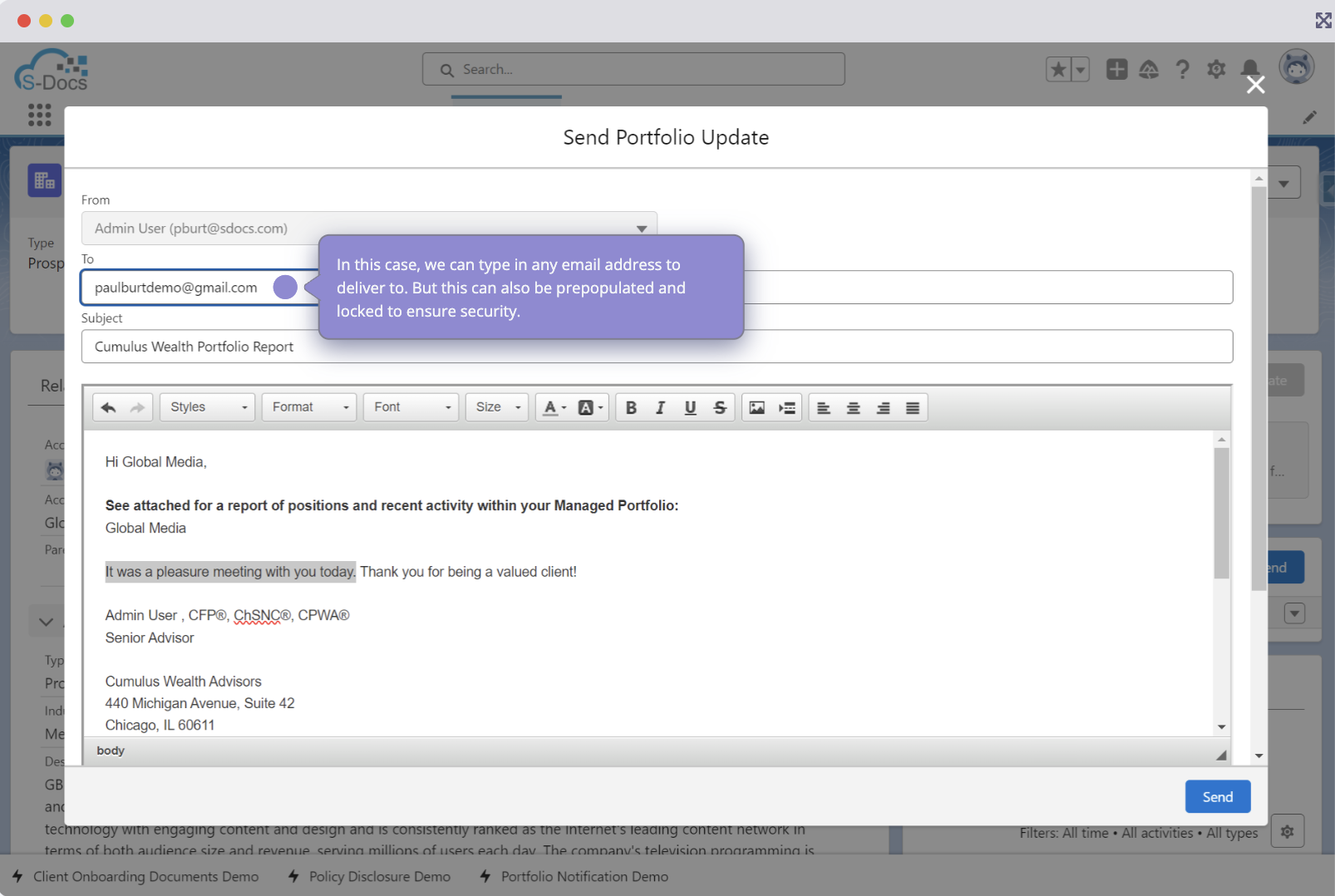Redo via the forward arrow in the editor toolbar

(138, 407)
